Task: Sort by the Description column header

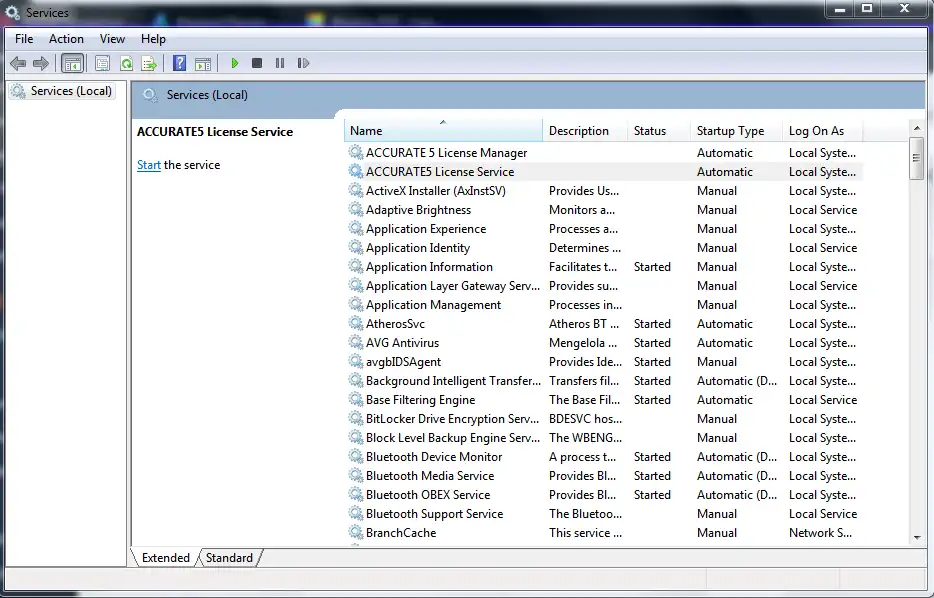Action: click(x=584, y=130)
